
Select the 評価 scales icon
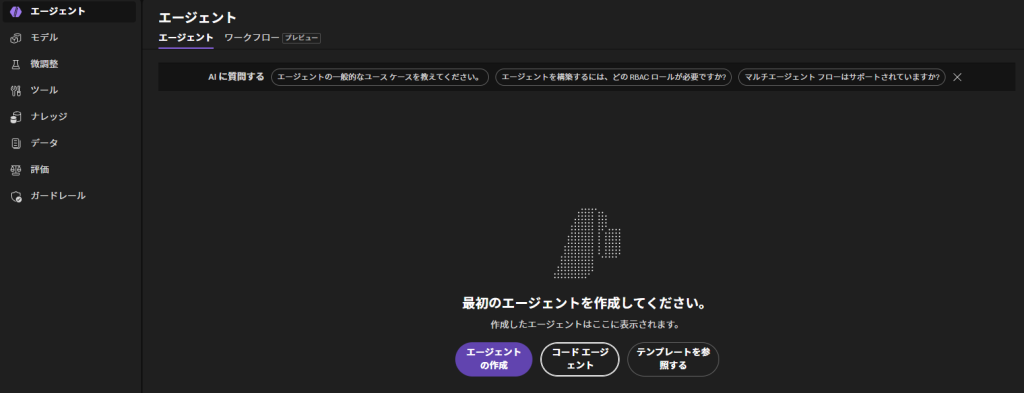[16, 170]
